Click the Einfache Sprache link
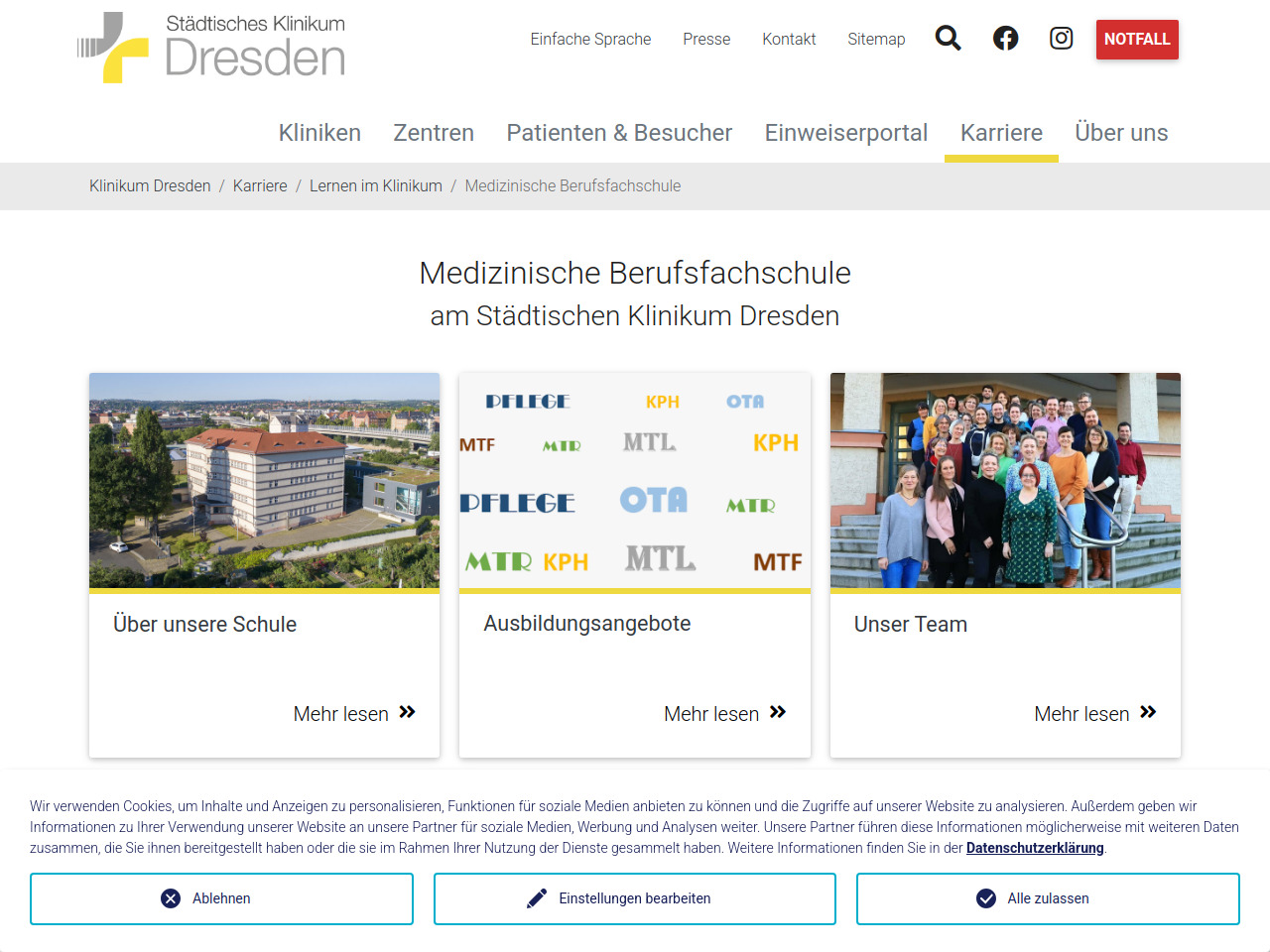This screenshot has width=1270, height=952. click(x=590, y=40)
